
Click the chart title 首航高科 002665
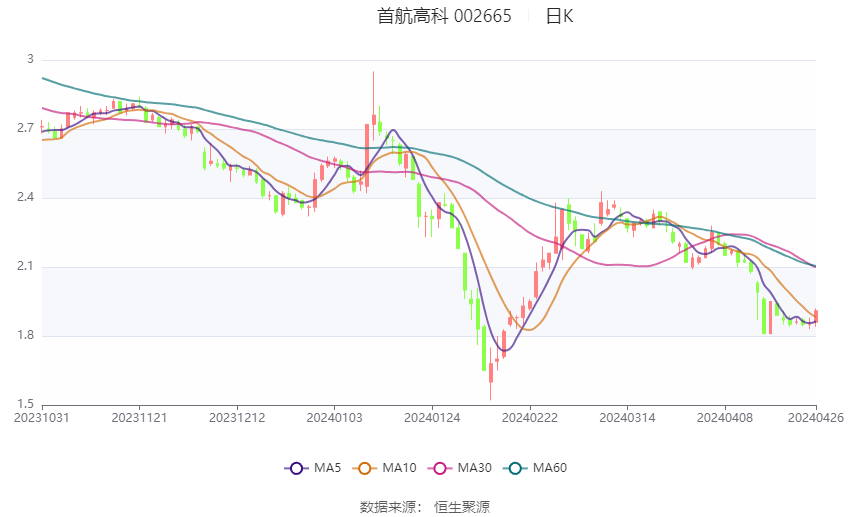444,16
